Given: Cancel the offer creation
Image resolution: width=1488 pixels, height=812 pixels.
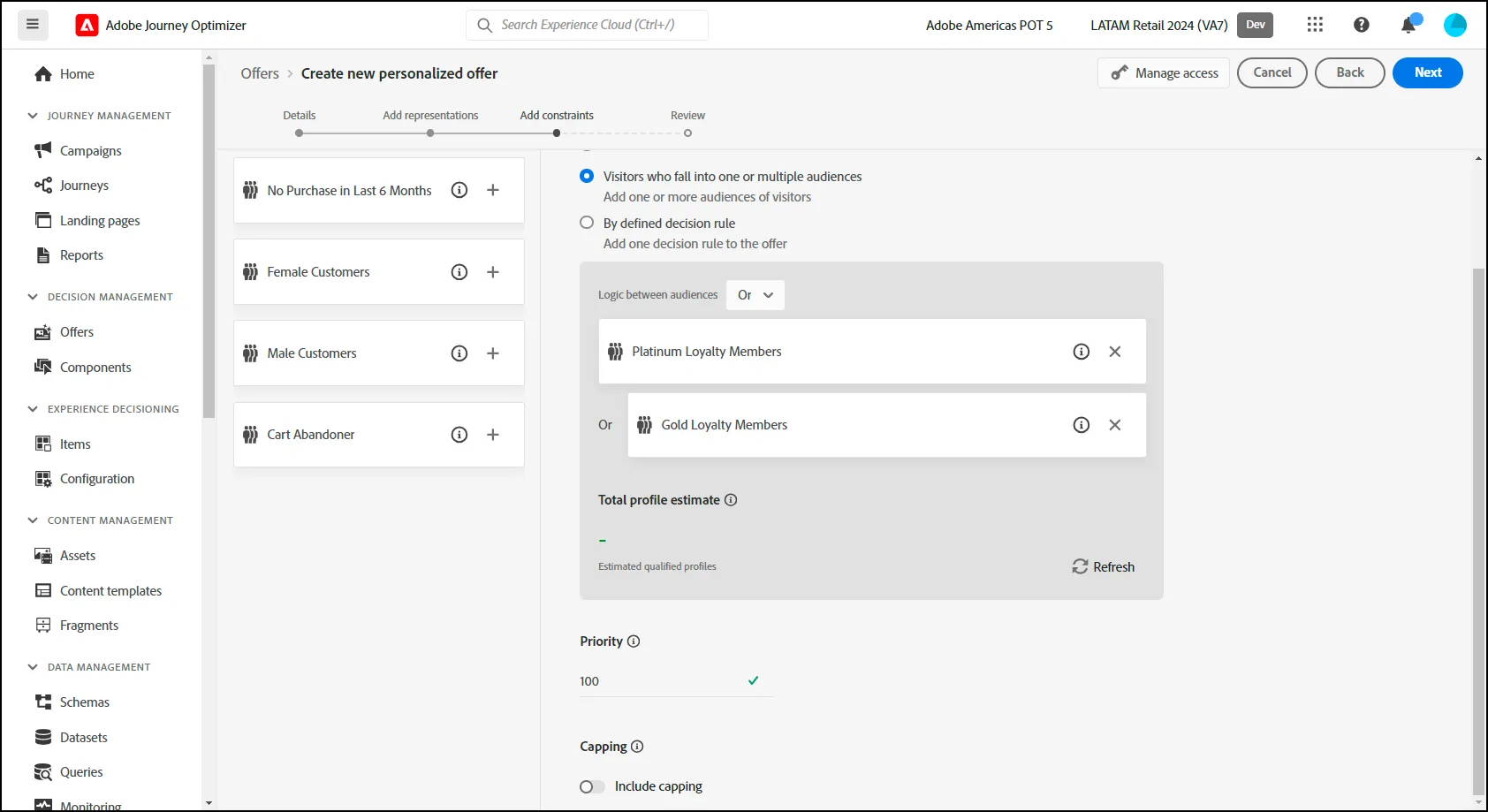Looking at the screenshot, I should tap(1272, 72).
